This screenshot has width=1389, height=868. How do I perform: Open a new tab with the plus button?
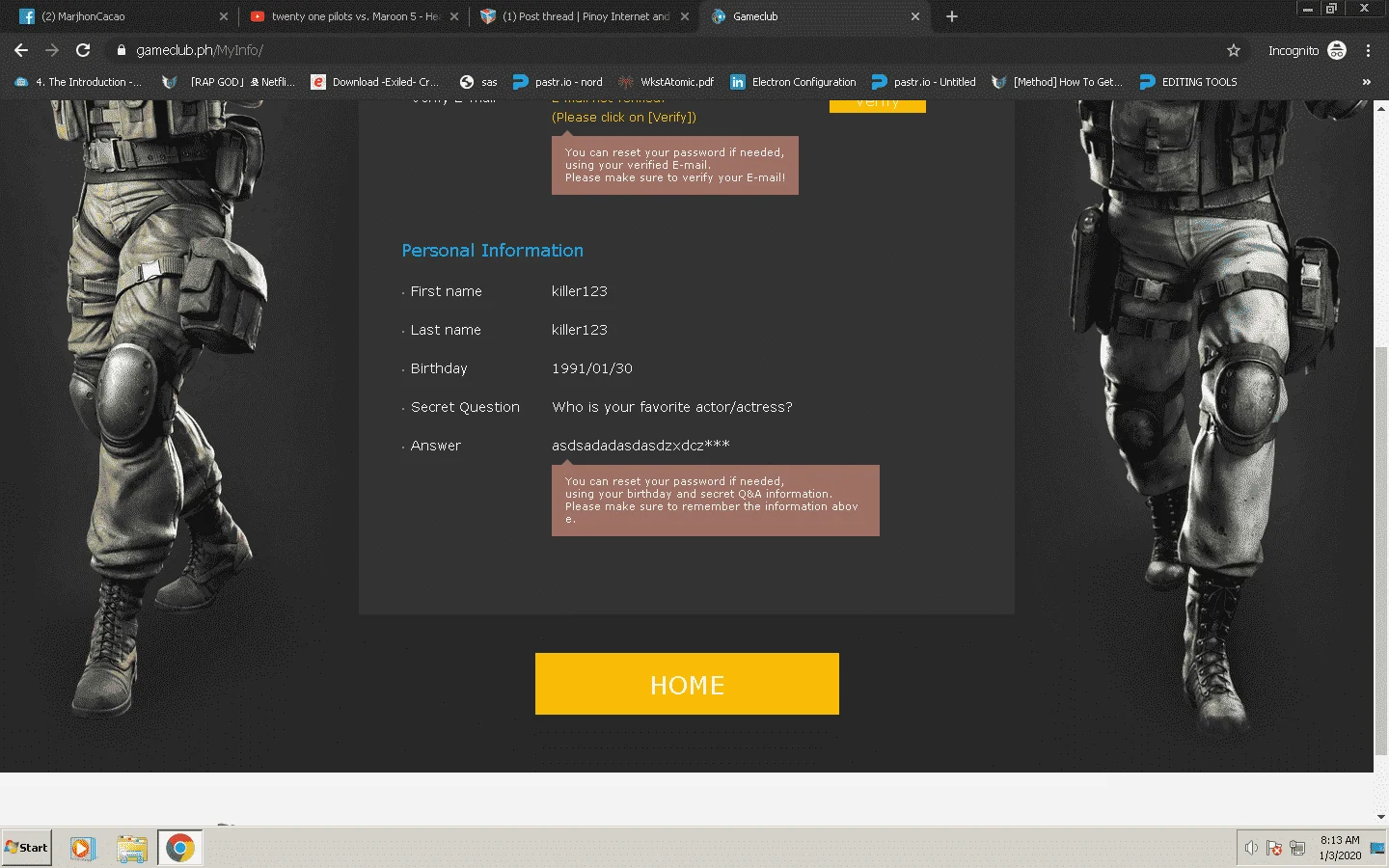tap(951, 16)
